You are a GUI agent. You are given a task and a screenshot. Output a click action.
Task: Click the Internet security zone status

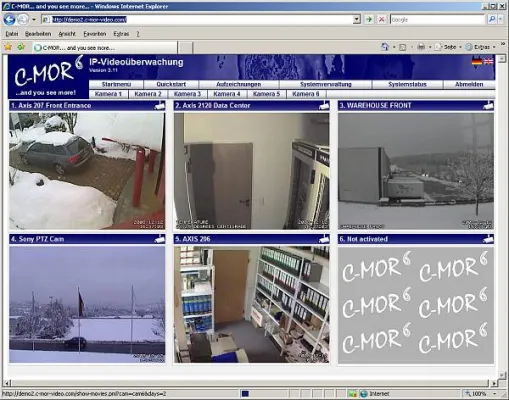376,394
